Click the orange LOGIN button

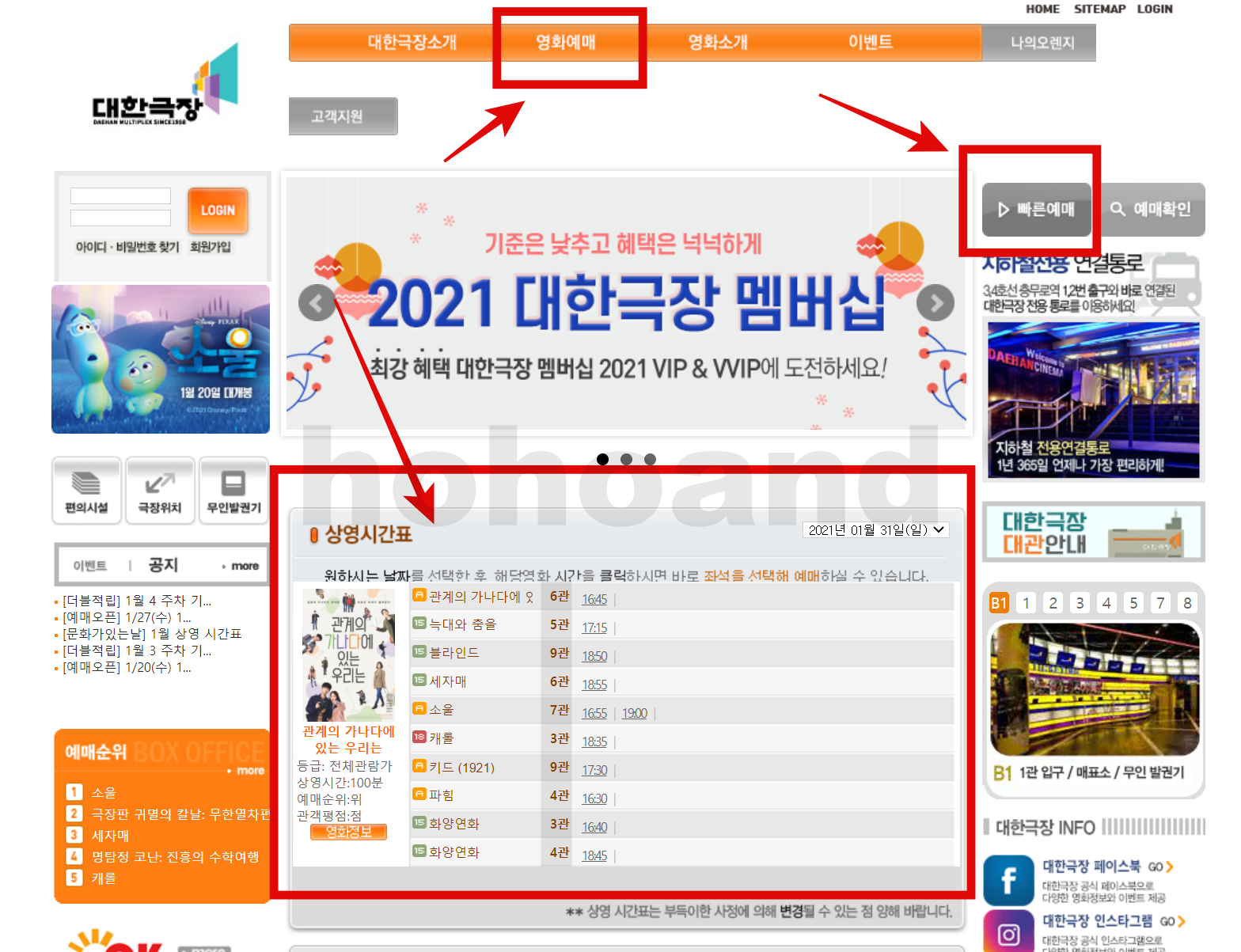point(218,211)
